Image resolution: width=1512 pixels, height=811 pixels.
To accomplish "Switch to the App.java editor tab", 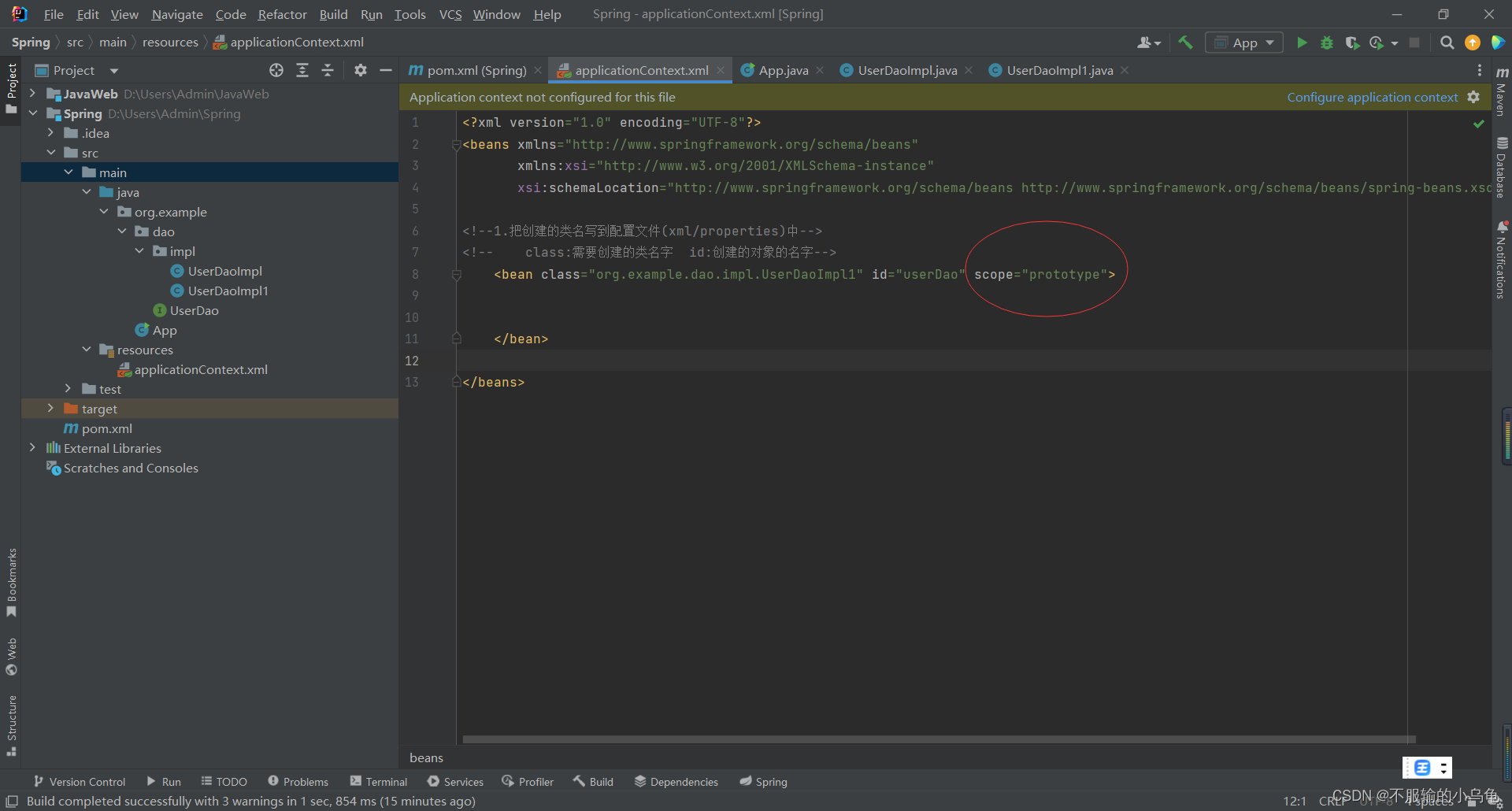I will tap(782, 70).
